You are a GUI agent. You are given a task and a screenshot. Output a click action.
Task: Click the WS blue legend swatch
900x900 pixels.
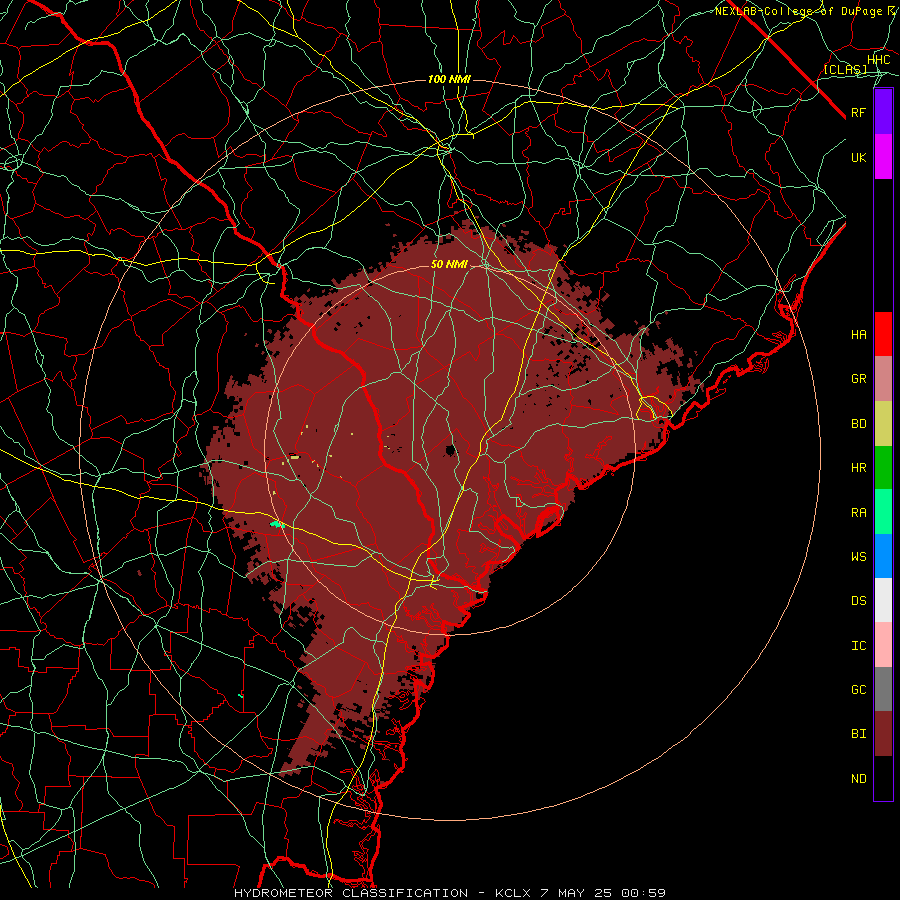pos(883,556)
